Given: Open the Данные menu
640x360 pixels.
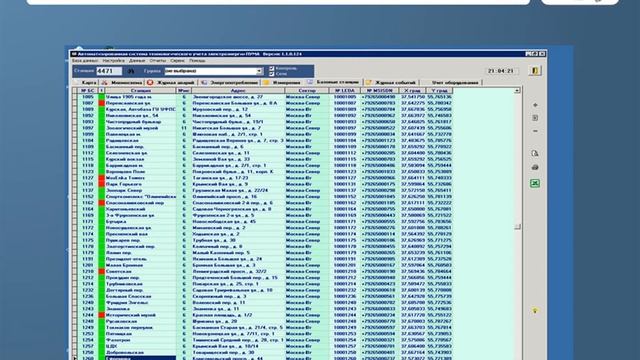Looking at the screenshot, I should [x=137, y=60].
